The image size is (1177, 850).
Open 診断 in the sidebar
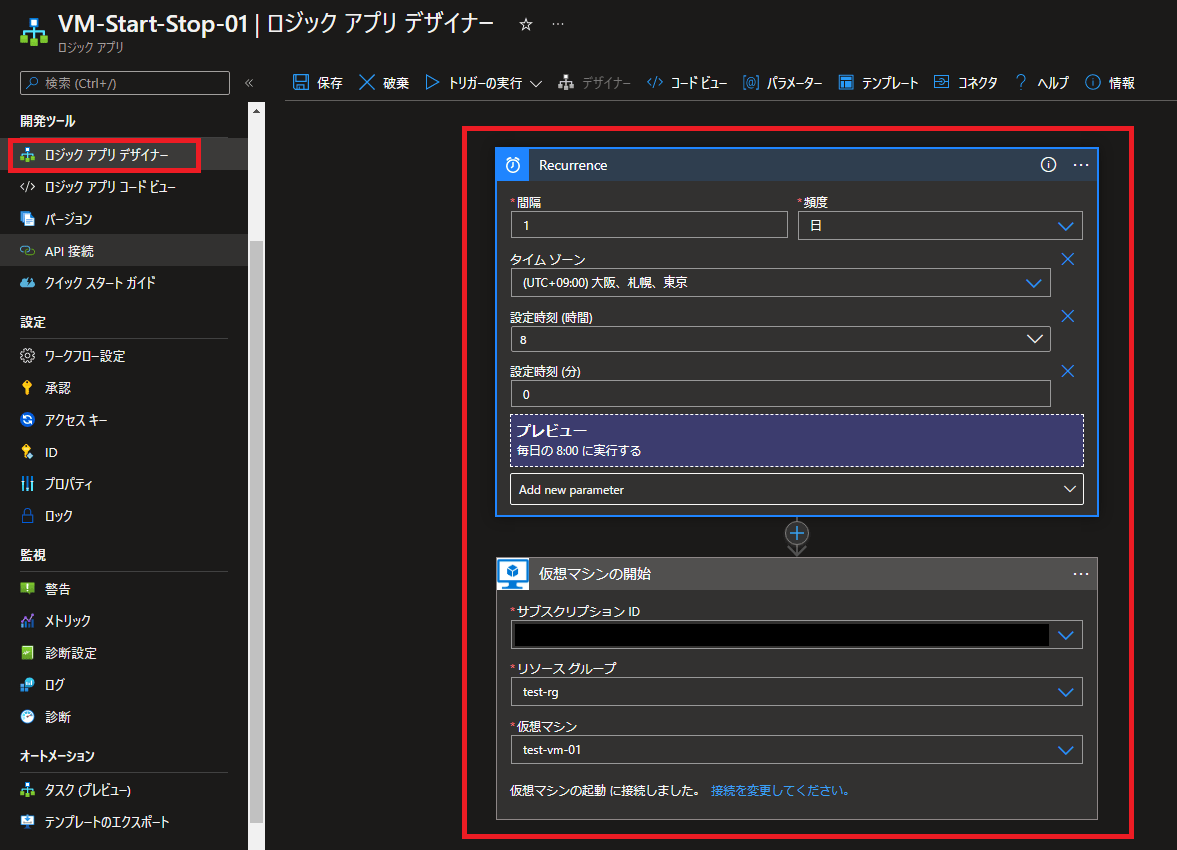point(124,717)
